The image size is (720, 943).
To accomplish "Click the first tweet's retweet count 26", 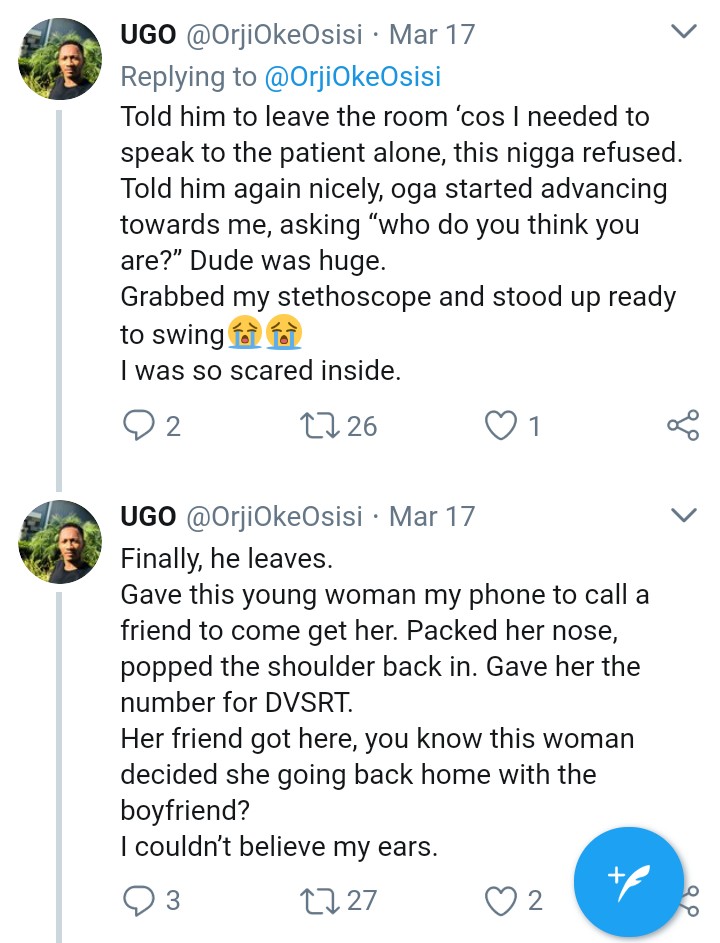I will [x=362, y=427].
